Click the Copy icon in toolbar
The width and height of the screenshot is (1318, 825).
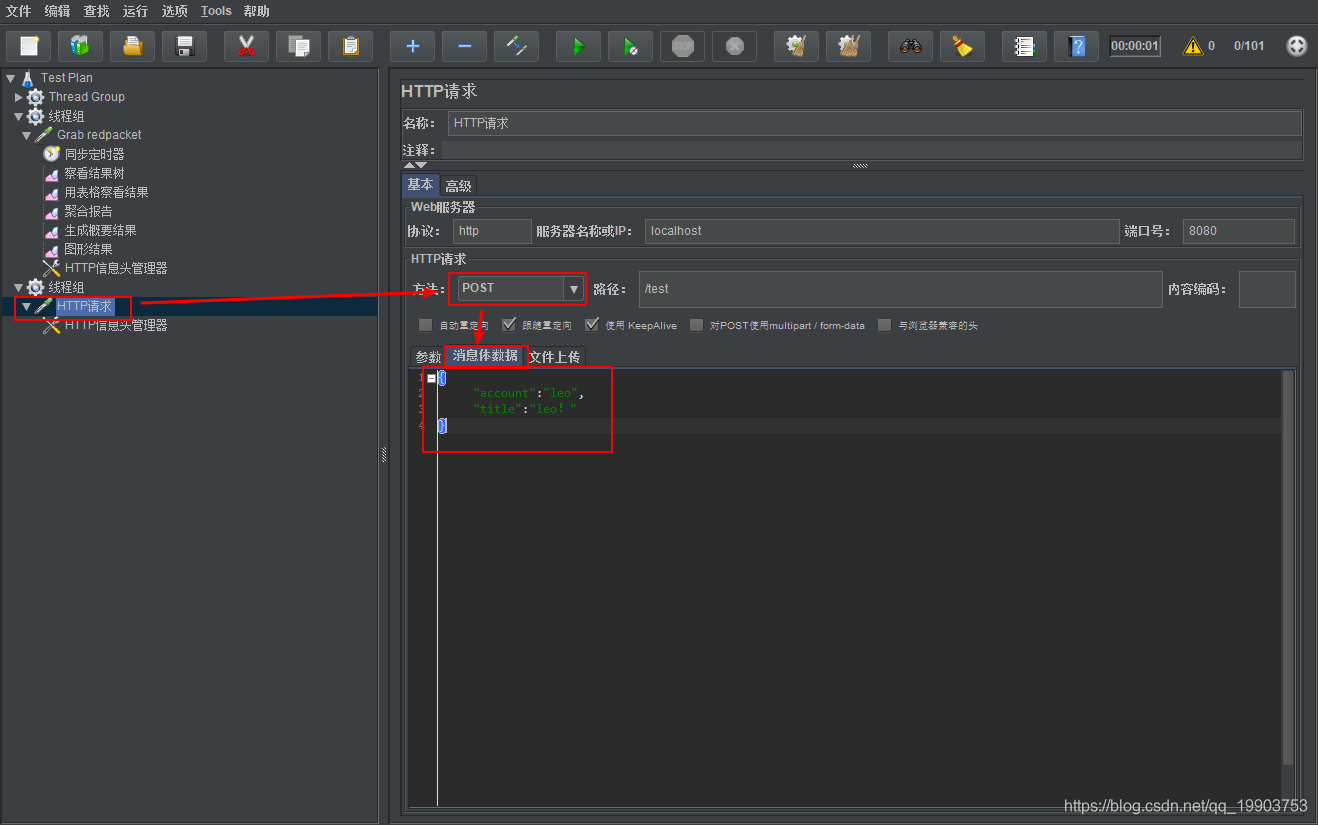(298, 46)
